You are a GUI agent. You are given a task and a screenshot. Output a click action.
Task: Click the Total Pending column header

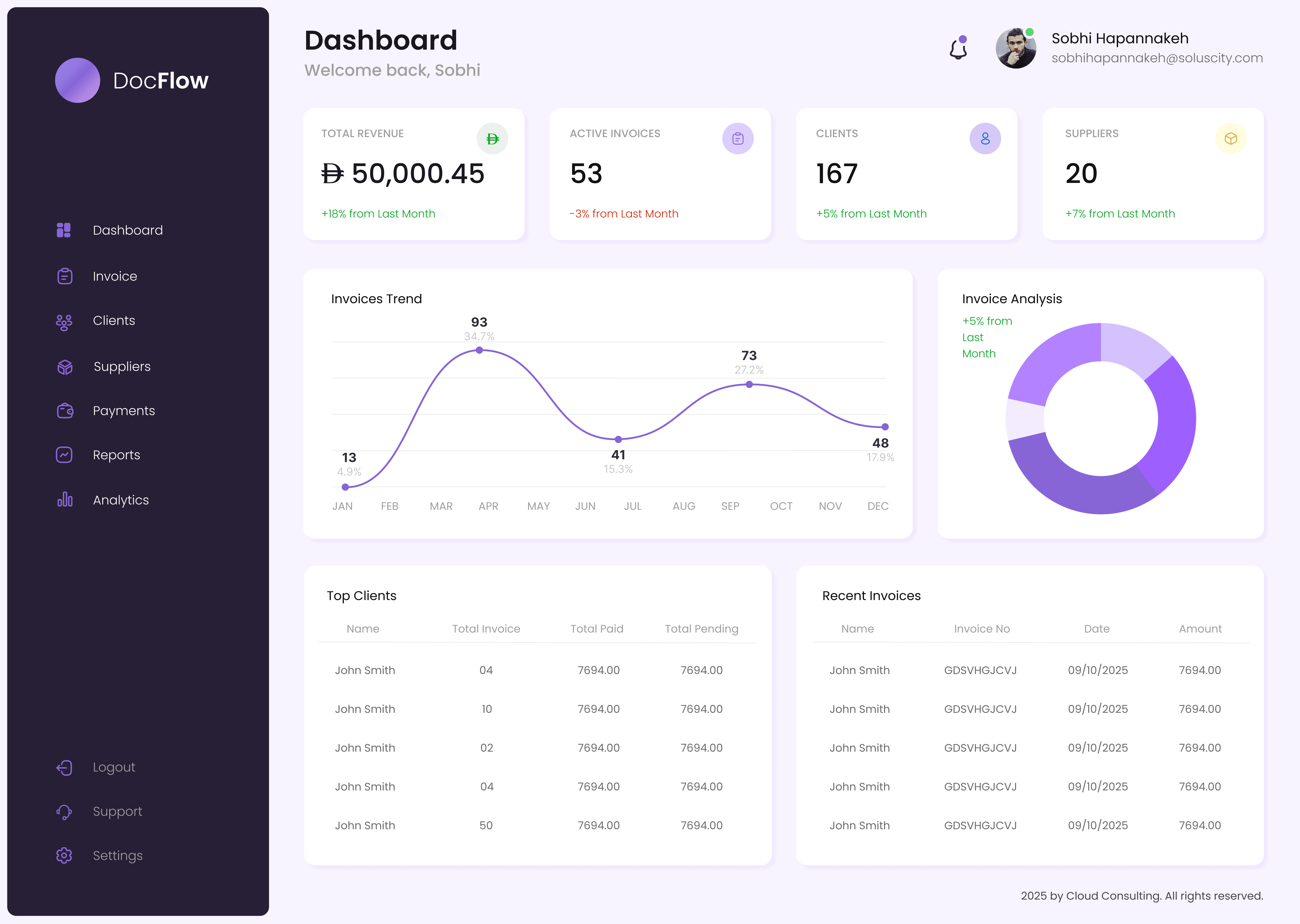point(701,629)
